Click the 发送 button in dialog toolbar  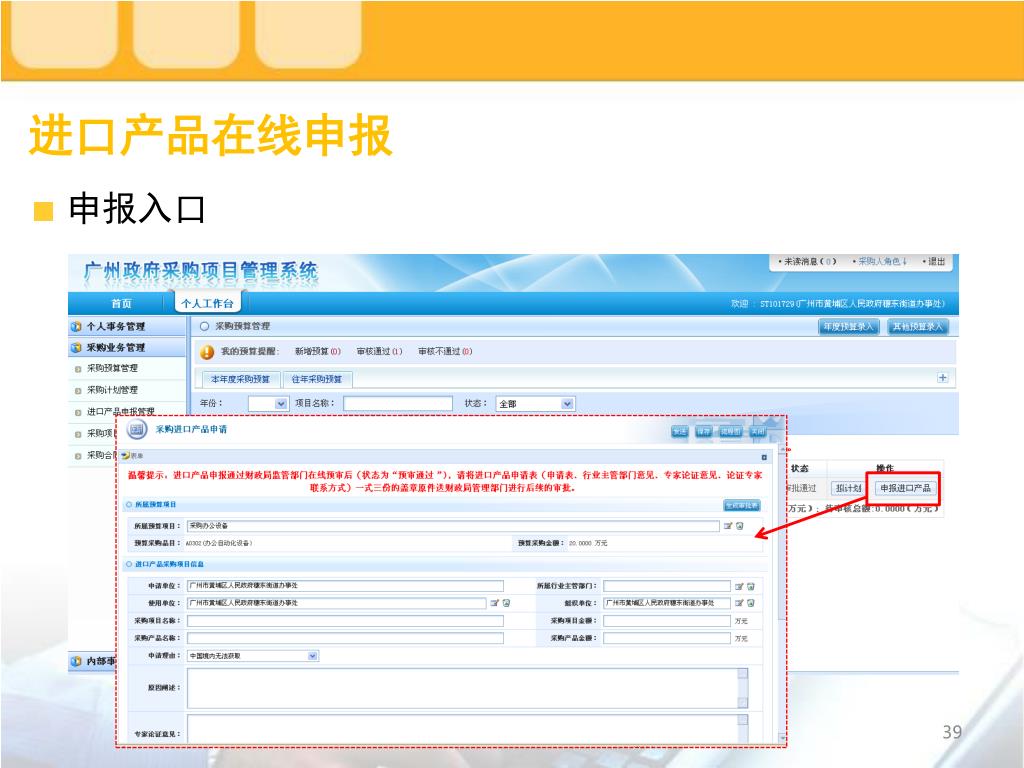pos(680,432)
